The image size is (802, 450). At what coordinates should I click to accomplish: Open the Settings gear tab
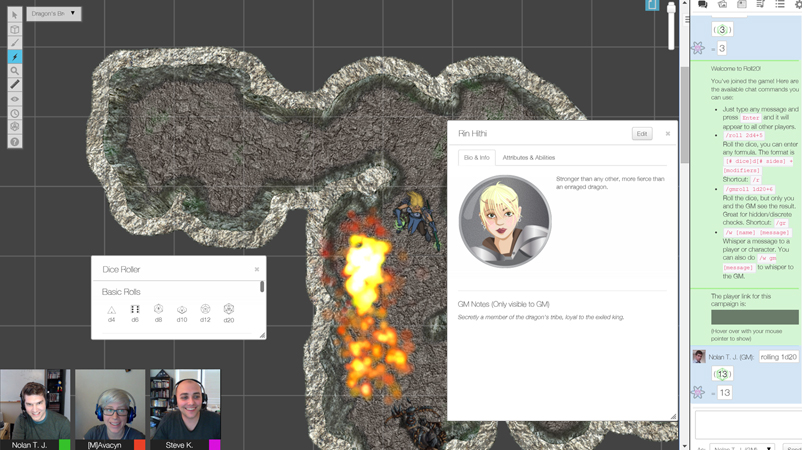click(x=798, y=4)
